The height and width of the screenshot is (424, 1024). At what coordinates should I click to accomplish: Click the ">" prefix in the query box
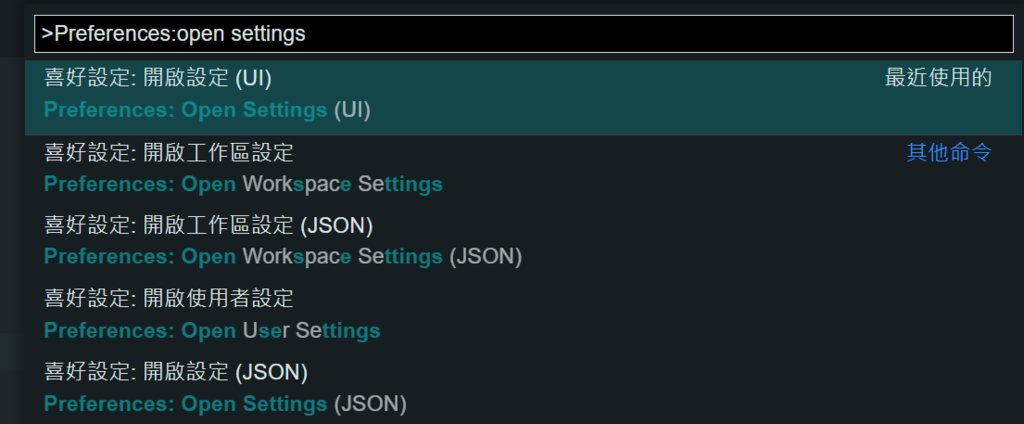47,33
